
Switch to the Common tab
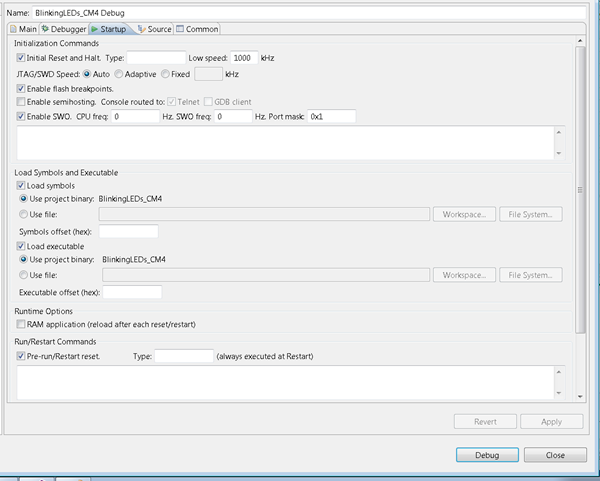tap(197, 29)
